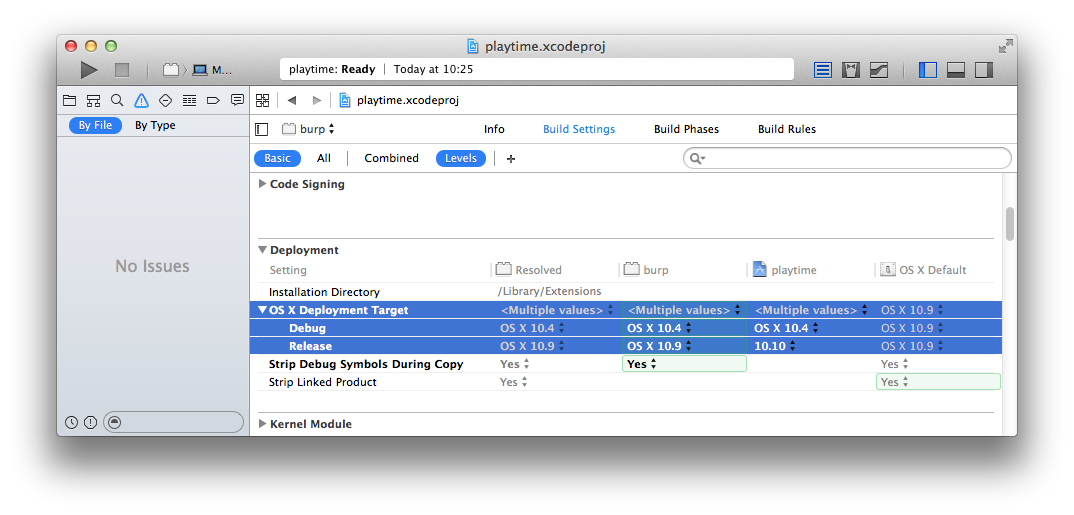The image size is (1074, 515).
Task: Switch to the Info tab
Action: tap(494, 129)
